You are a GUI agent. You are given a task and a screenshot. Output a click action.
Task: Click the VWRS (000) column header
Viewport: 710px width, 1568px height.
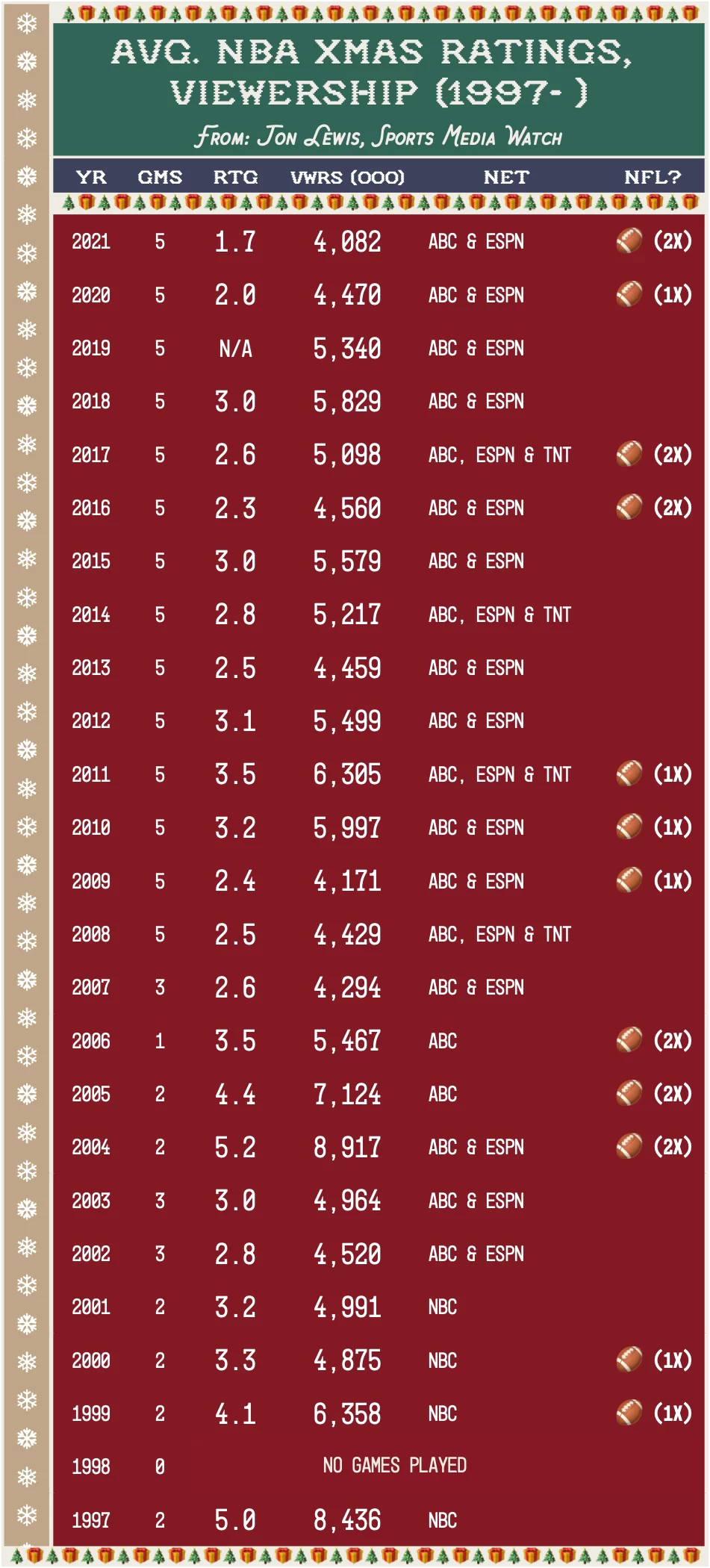pos(347,178)
